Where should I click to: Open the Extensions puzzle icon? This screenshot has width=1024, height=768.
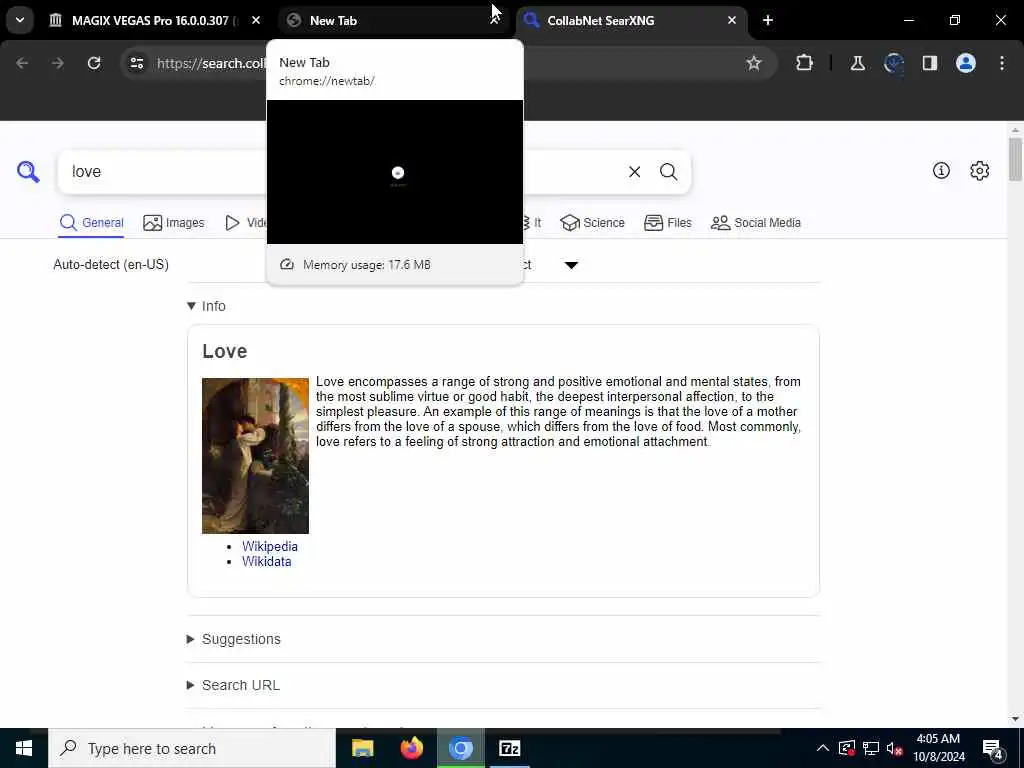805,63
